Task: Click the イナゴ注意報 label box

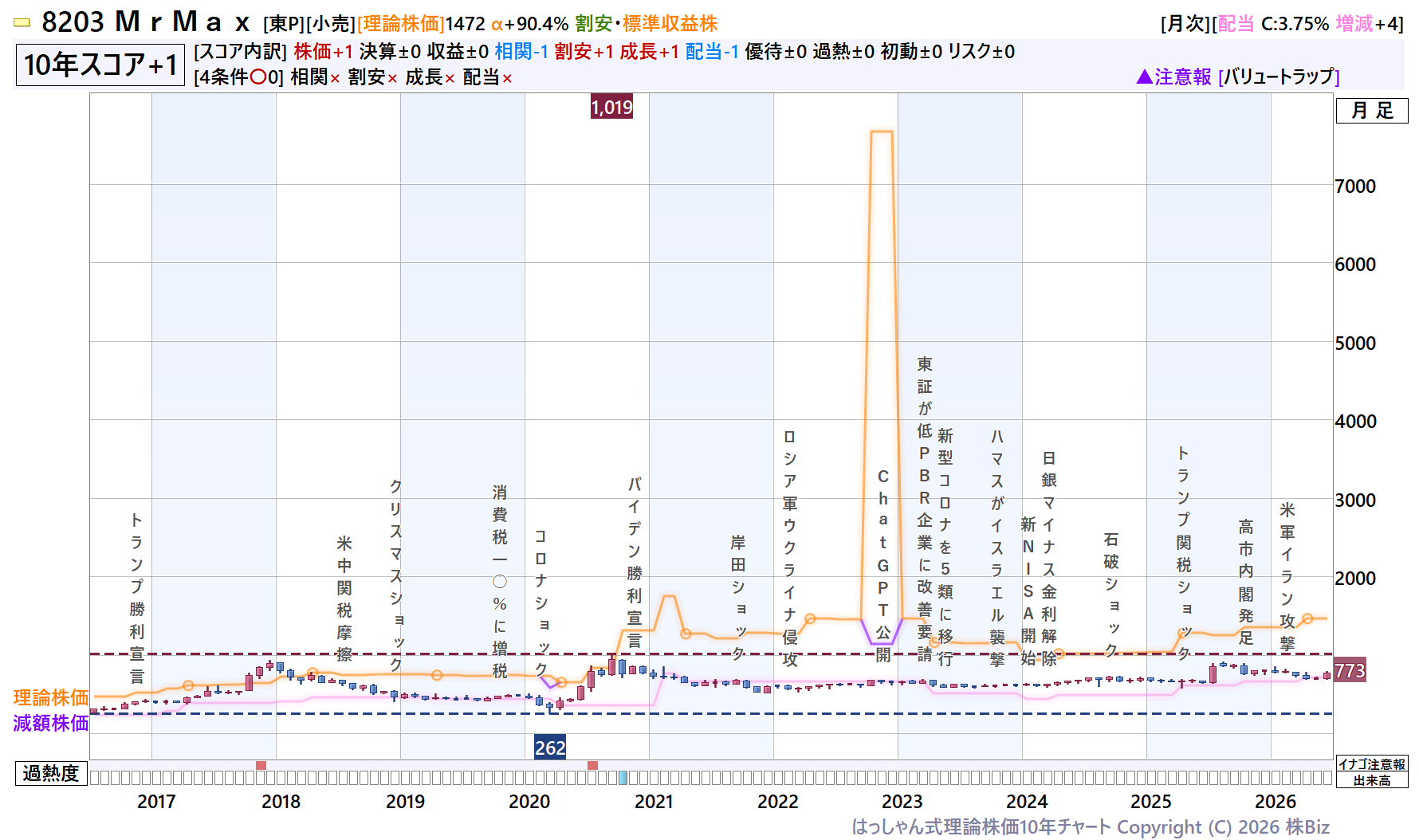Action: 1372,764
